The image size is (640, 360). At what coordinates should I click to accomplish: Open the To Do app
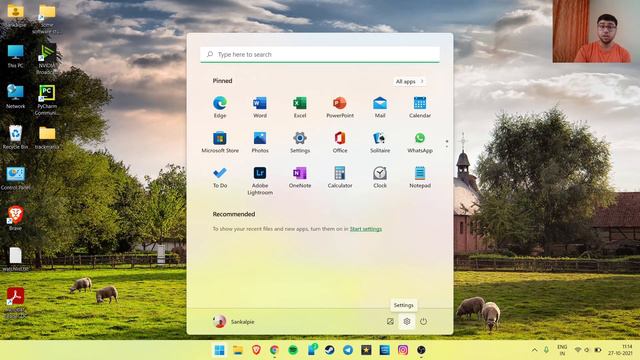[220, 177]
